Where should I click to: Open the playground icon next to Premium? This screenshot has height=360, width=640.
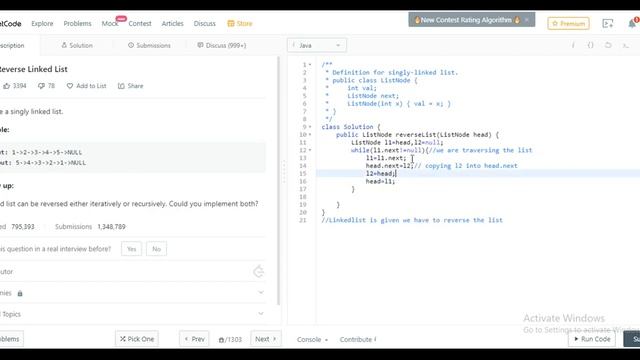[x=608, y=24]
